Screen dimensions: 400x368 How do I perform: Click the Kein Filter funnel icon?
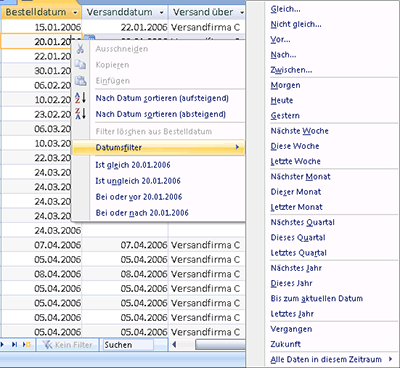pyautogui.click(x=47, y=345)
